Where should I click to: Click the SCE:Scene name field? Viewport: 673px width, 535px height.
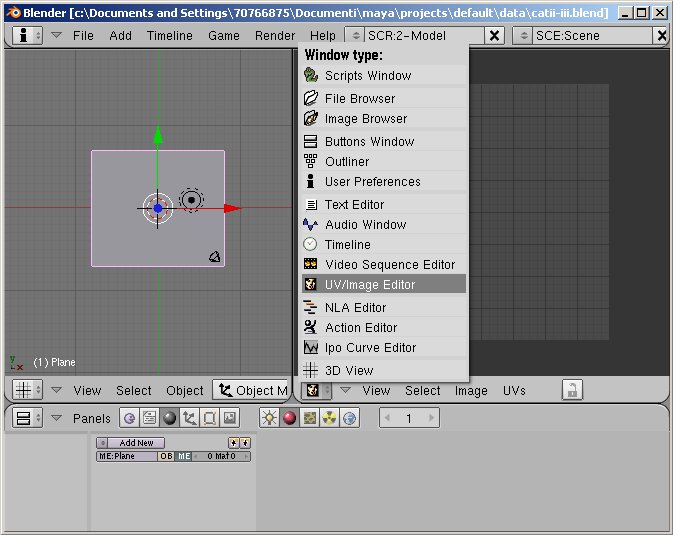tap(592, 36)
